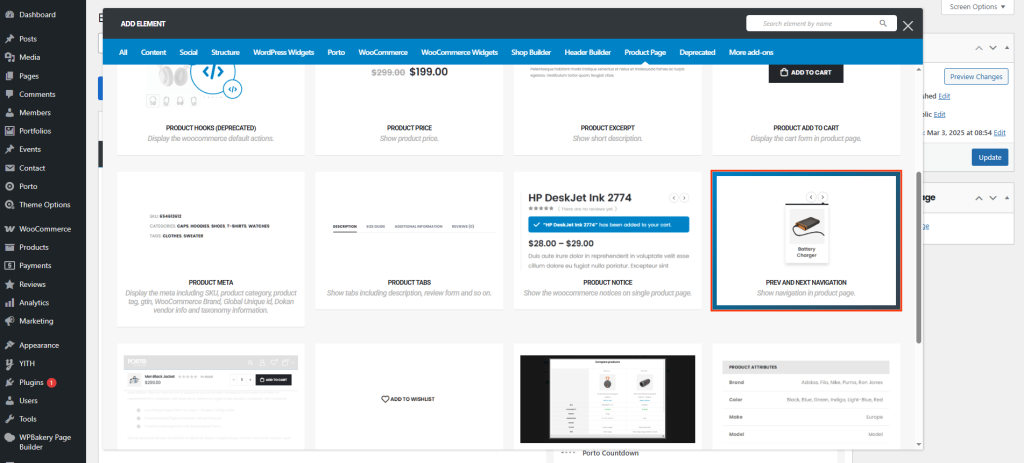Open Plugins menu via its plug icon
Image resolution: width=1024 pixels, height=463 pixels.
pyautogui.click(x=8, y=382)
